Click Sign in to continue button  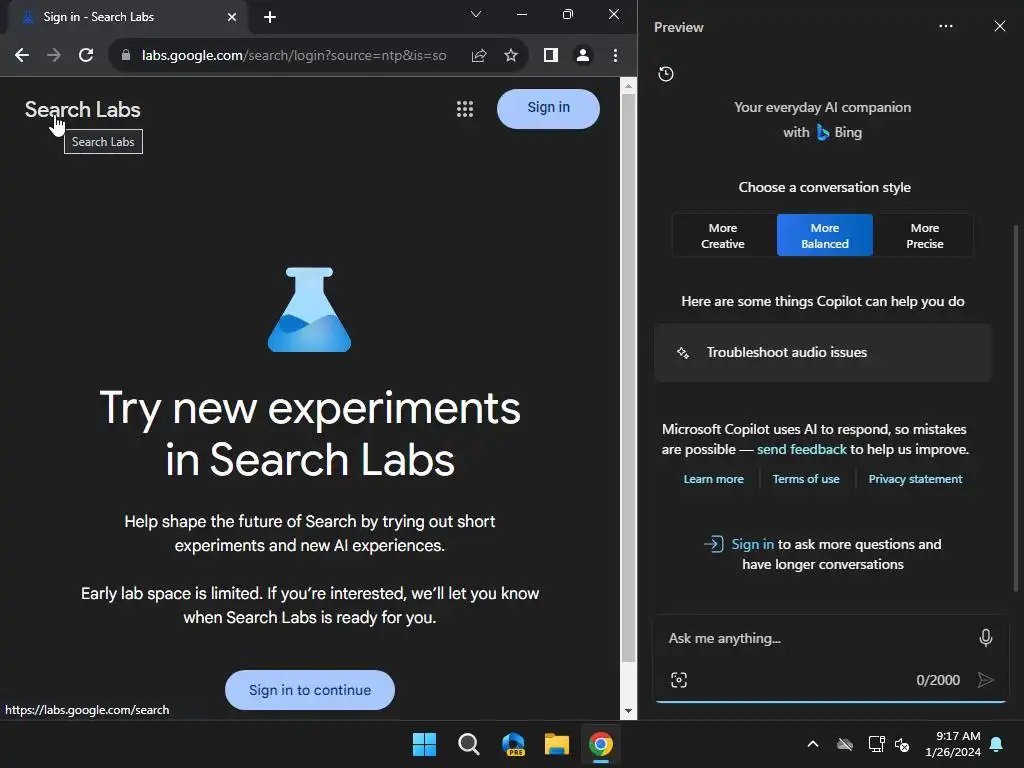coord(310,690)
